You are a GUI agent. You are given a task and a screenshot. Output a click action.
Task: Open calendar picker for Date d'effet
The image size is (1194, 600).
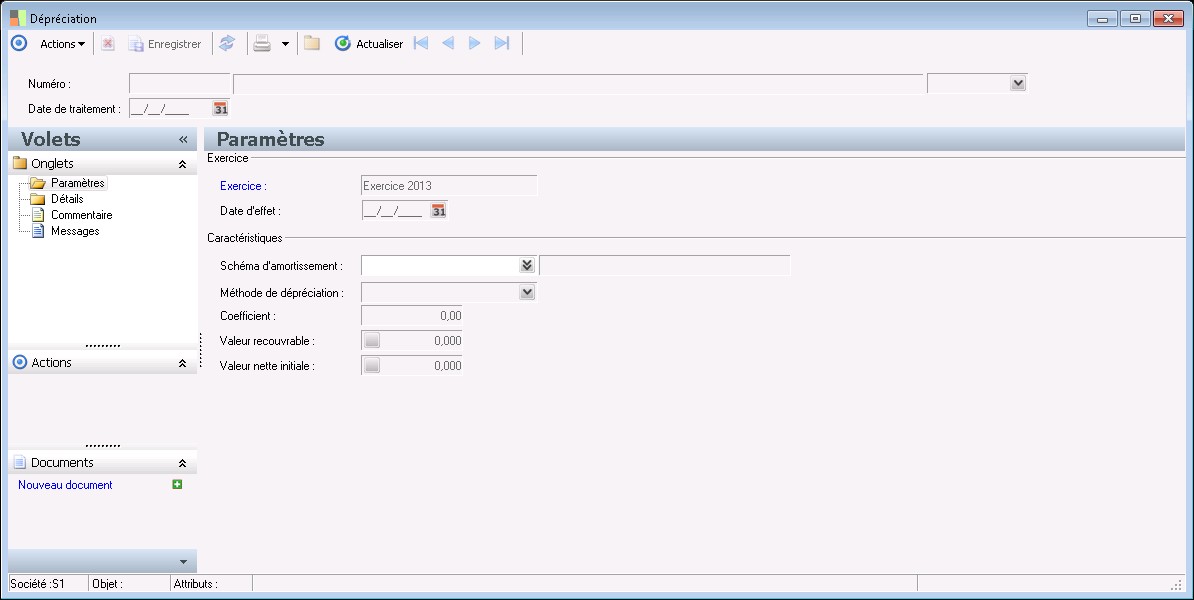tap(438, 210)
